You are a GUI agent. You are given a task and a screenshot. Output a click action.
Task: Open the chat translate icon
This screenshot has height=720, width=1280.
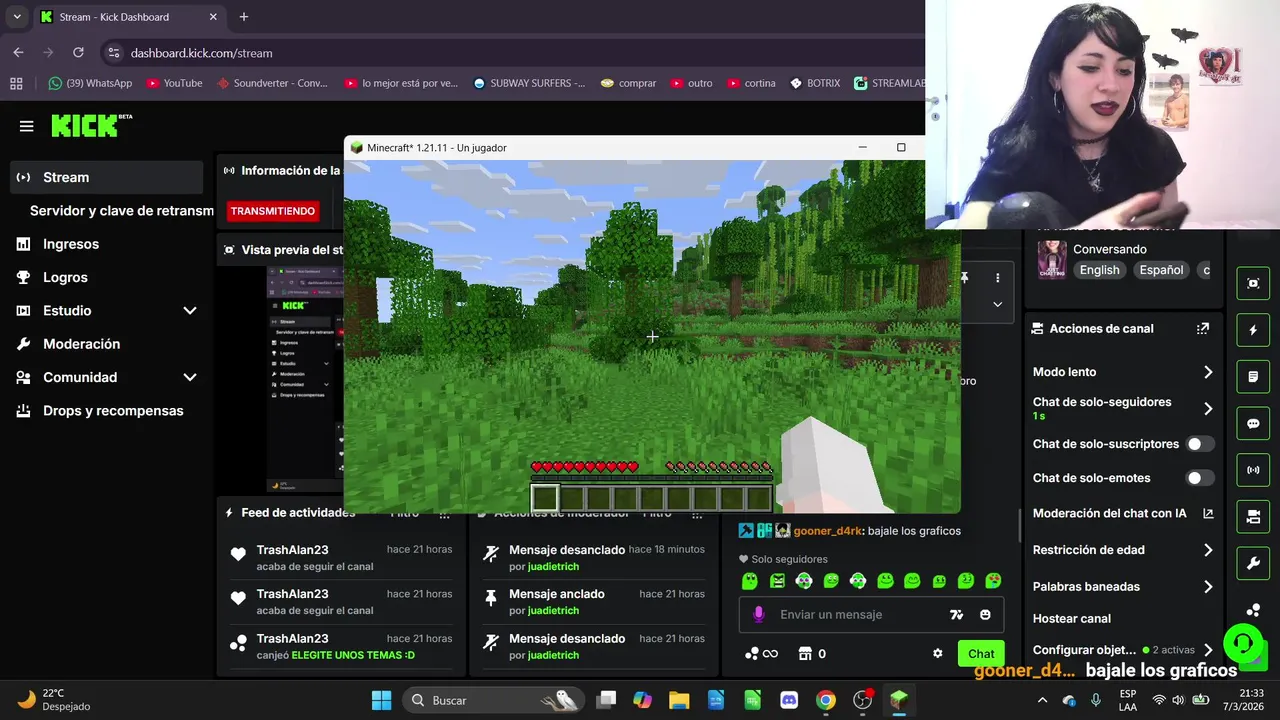(x=957, y=615)
